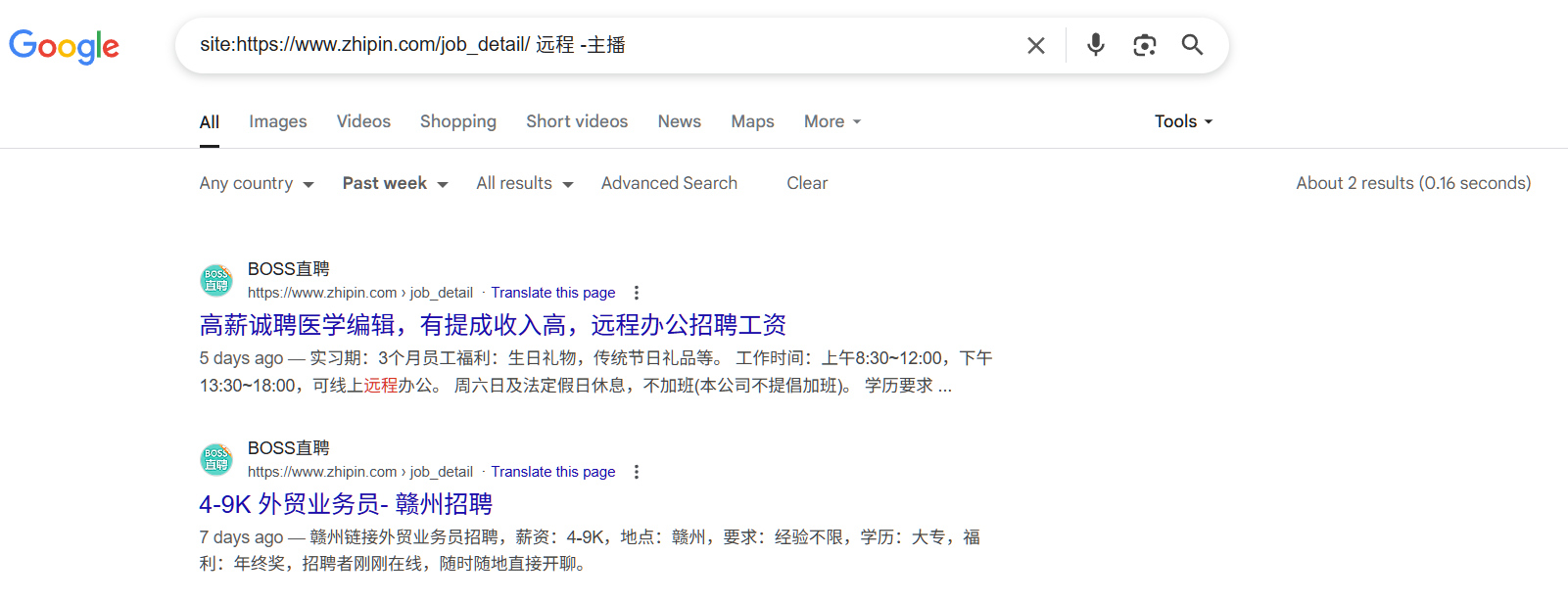
Task: Click the zhipin URL of 外贸业务员 result
Action: (x=360, y=472)
